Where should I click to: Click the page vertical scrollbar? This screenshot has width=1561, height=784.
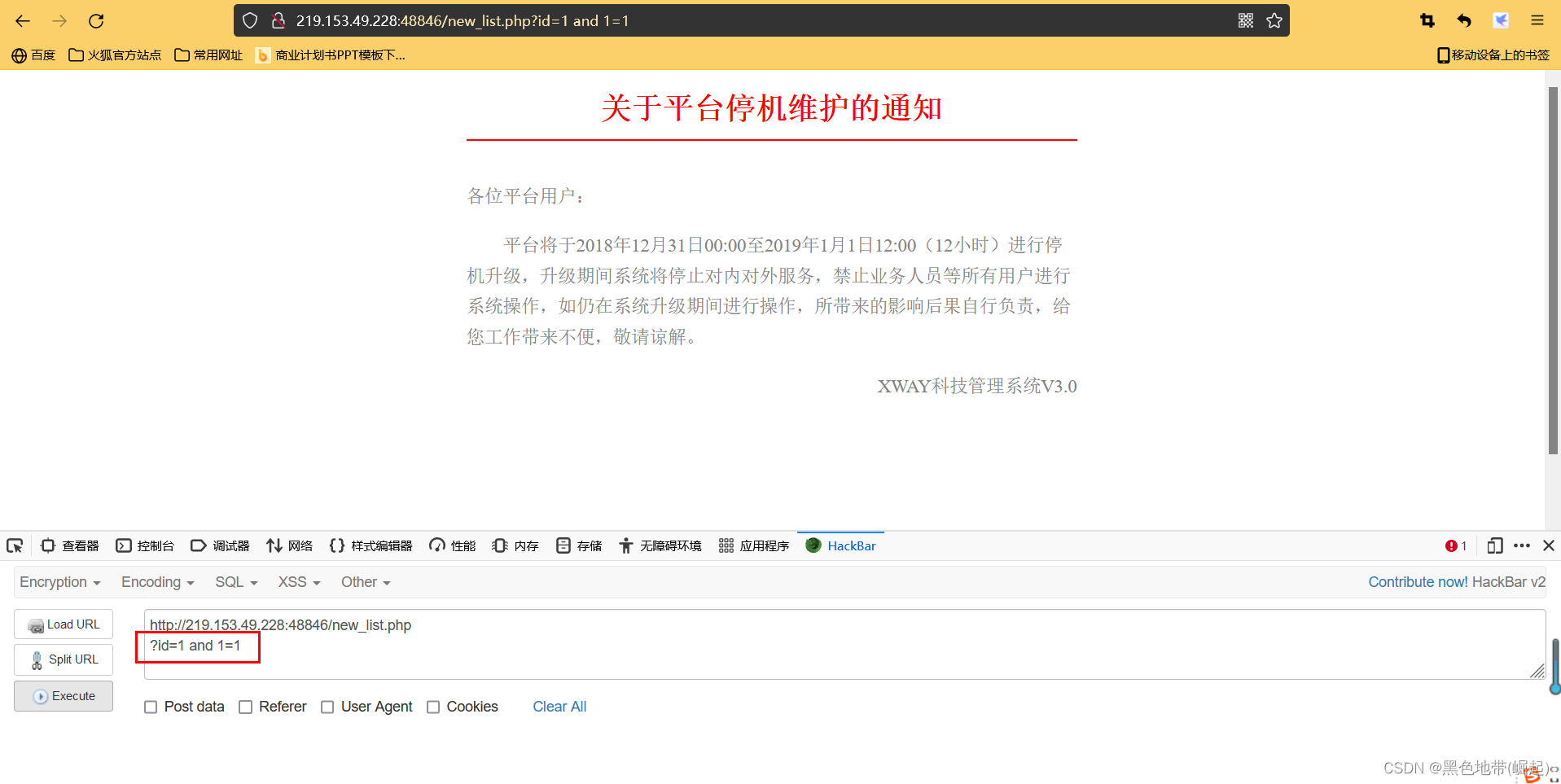point(1552,269)
